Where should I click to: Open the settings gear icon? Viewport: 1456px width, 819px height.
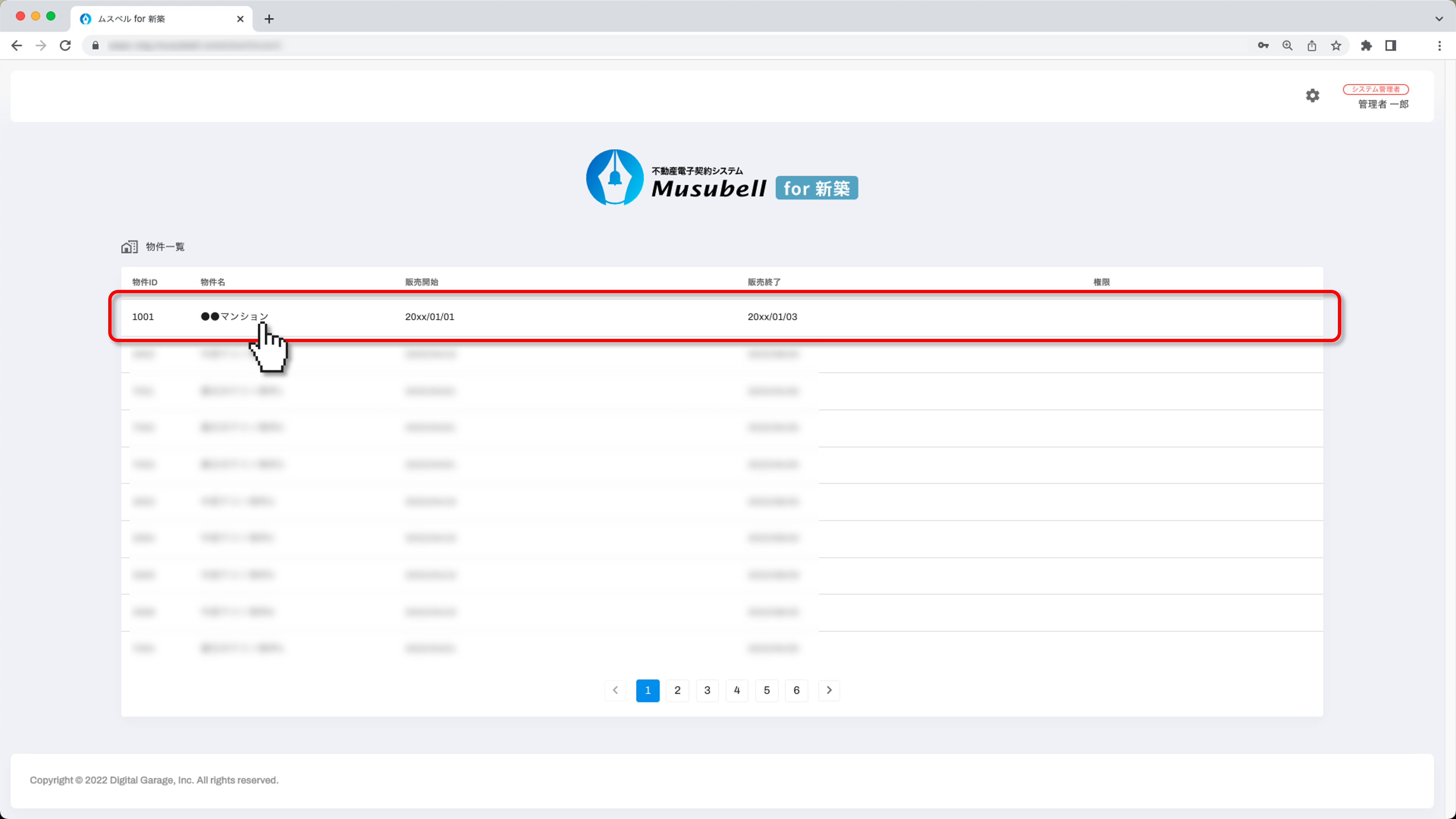(x=1312, y=96)
